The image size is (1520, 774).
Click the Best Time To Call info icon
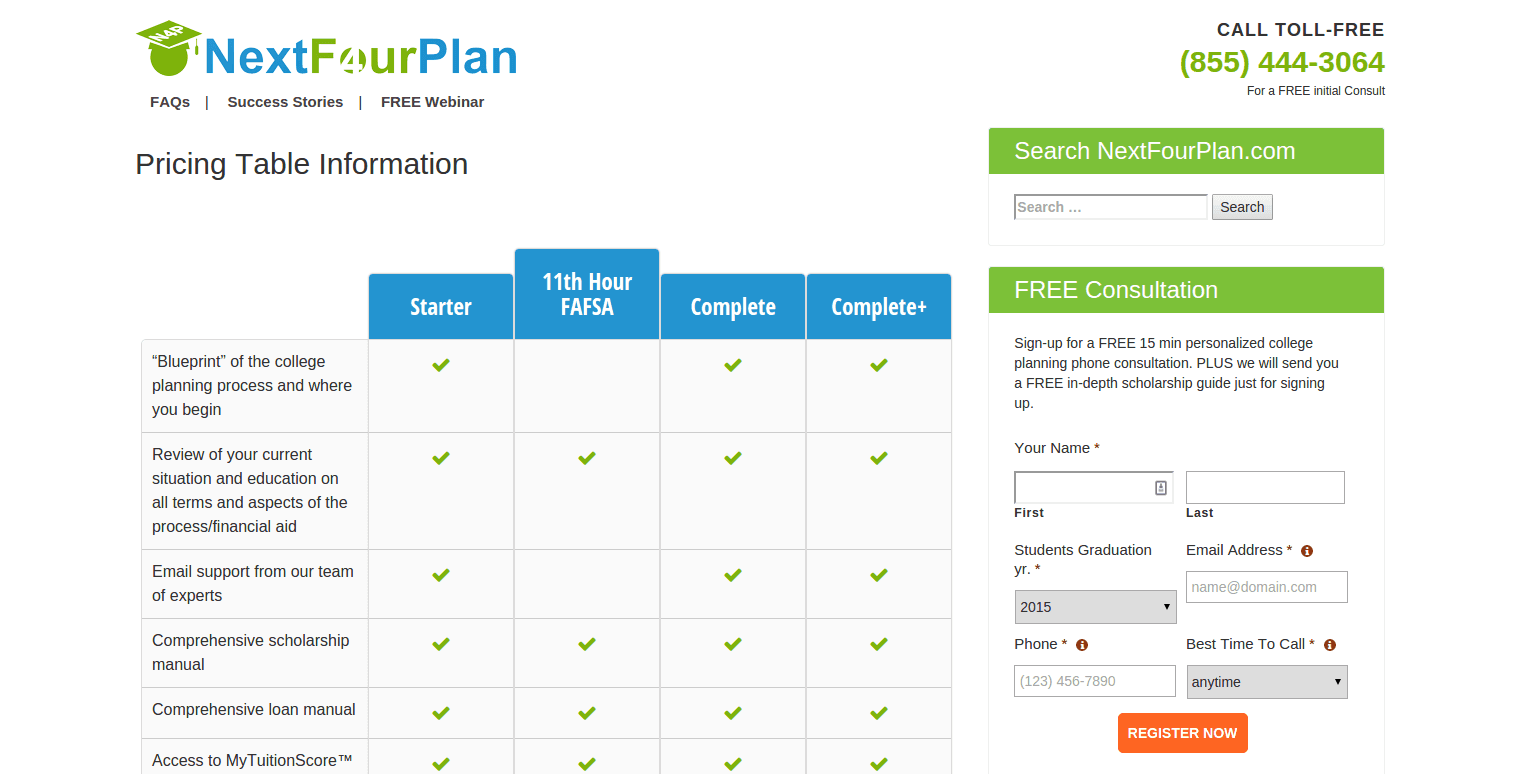tap(1329, 645)
